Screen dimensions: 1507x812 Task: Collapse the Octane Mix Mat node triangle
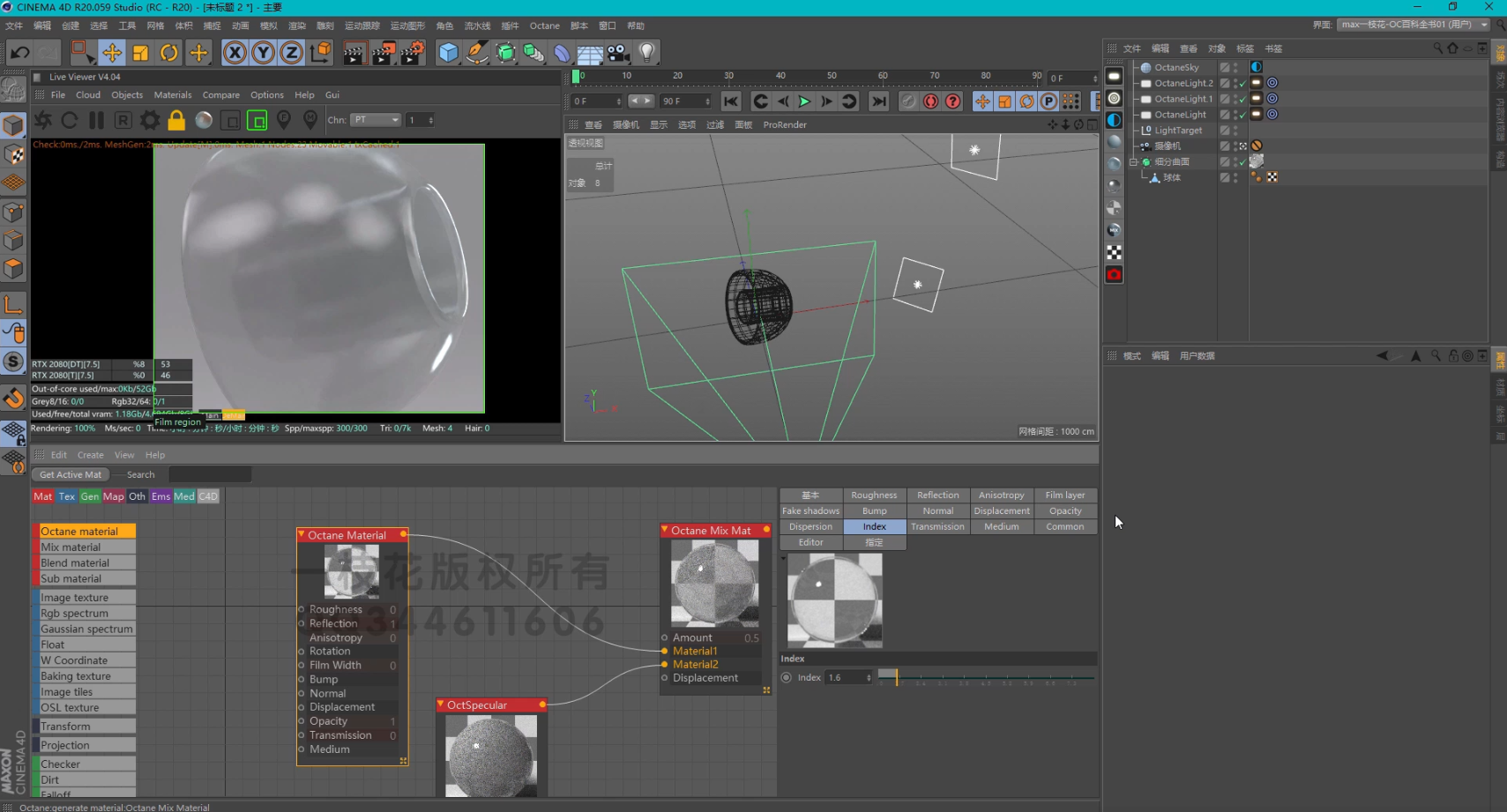(665, 531)
